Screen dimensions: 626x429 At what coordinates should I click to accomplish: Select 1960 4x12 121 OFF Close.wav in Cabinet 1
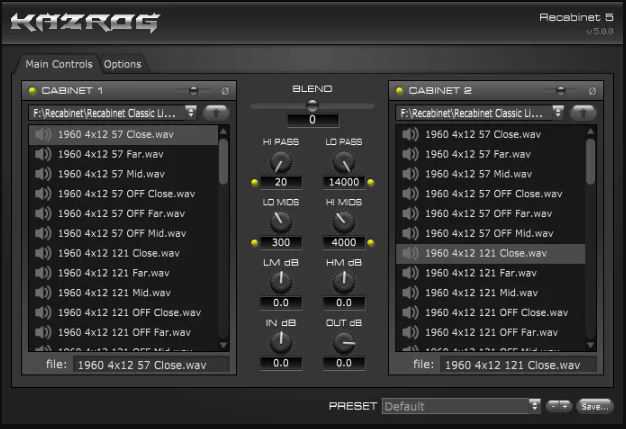point(123,312)
